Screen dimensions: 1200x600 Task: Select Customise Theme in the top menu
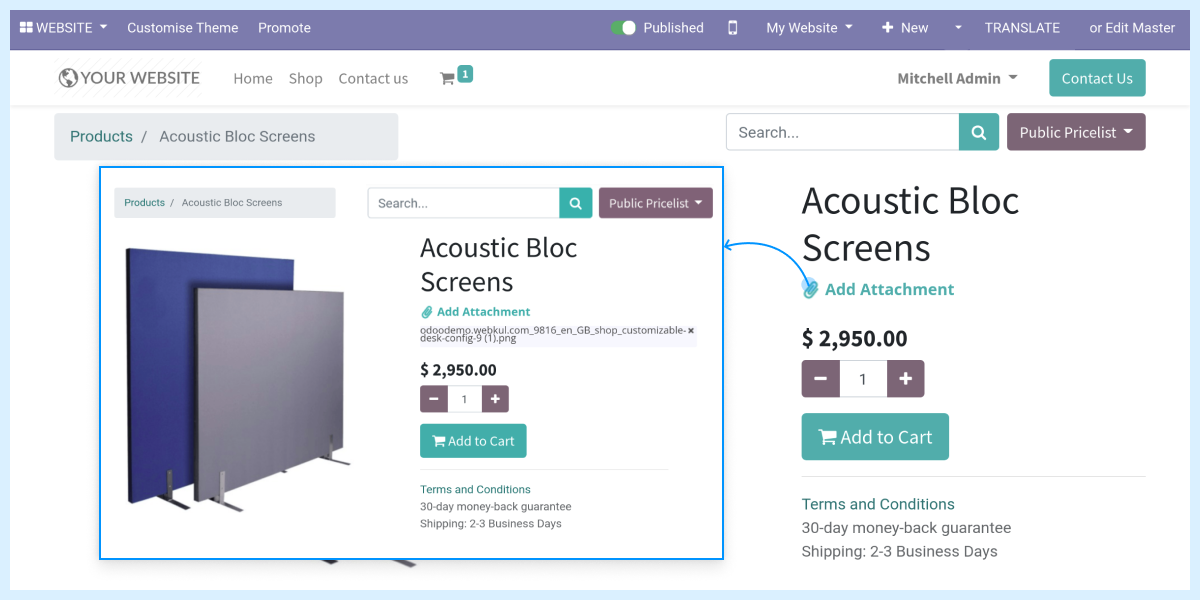[x=182, y=27]
